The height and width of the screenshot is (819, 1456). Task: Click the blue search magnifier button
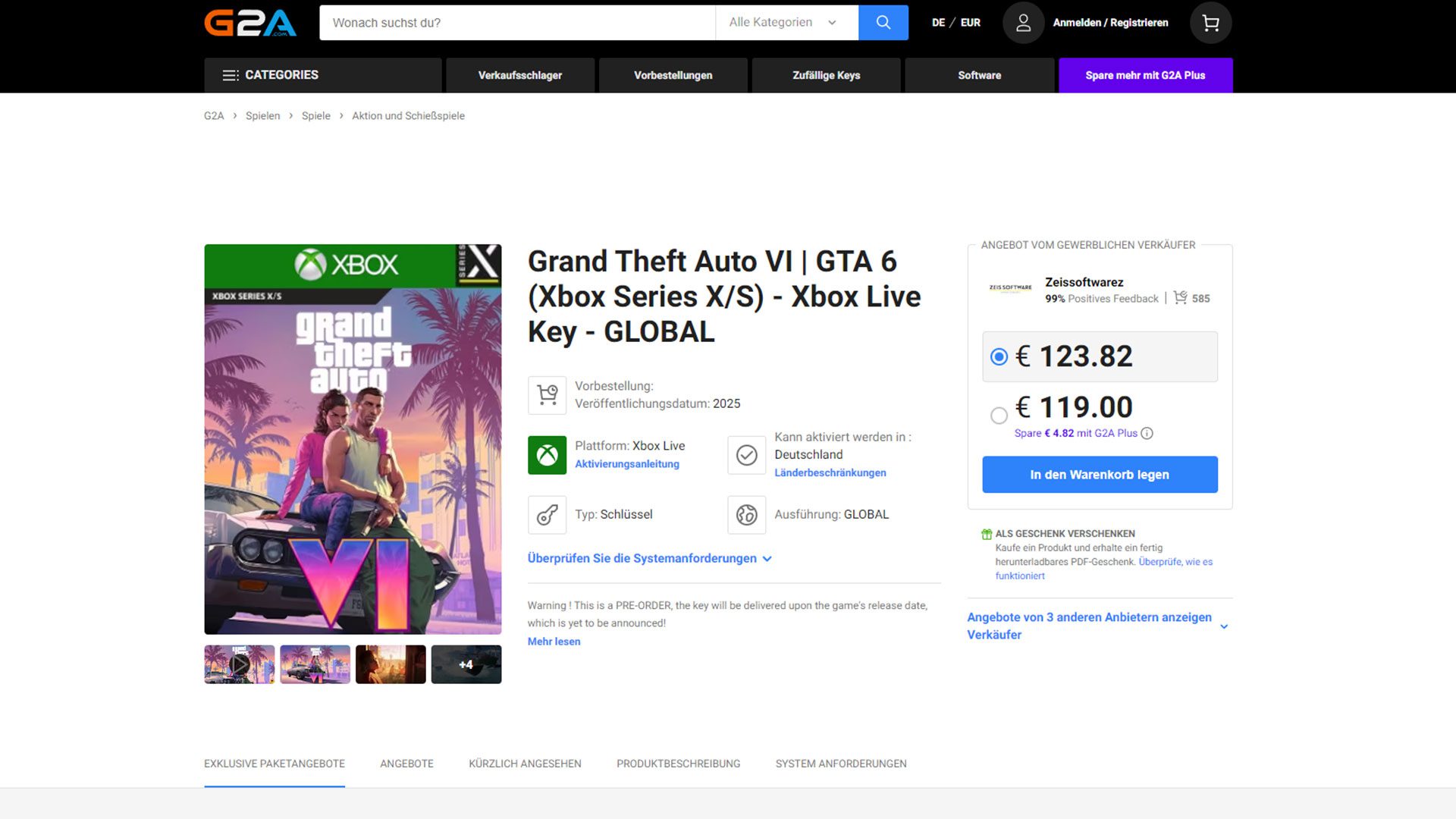(883, 23)
